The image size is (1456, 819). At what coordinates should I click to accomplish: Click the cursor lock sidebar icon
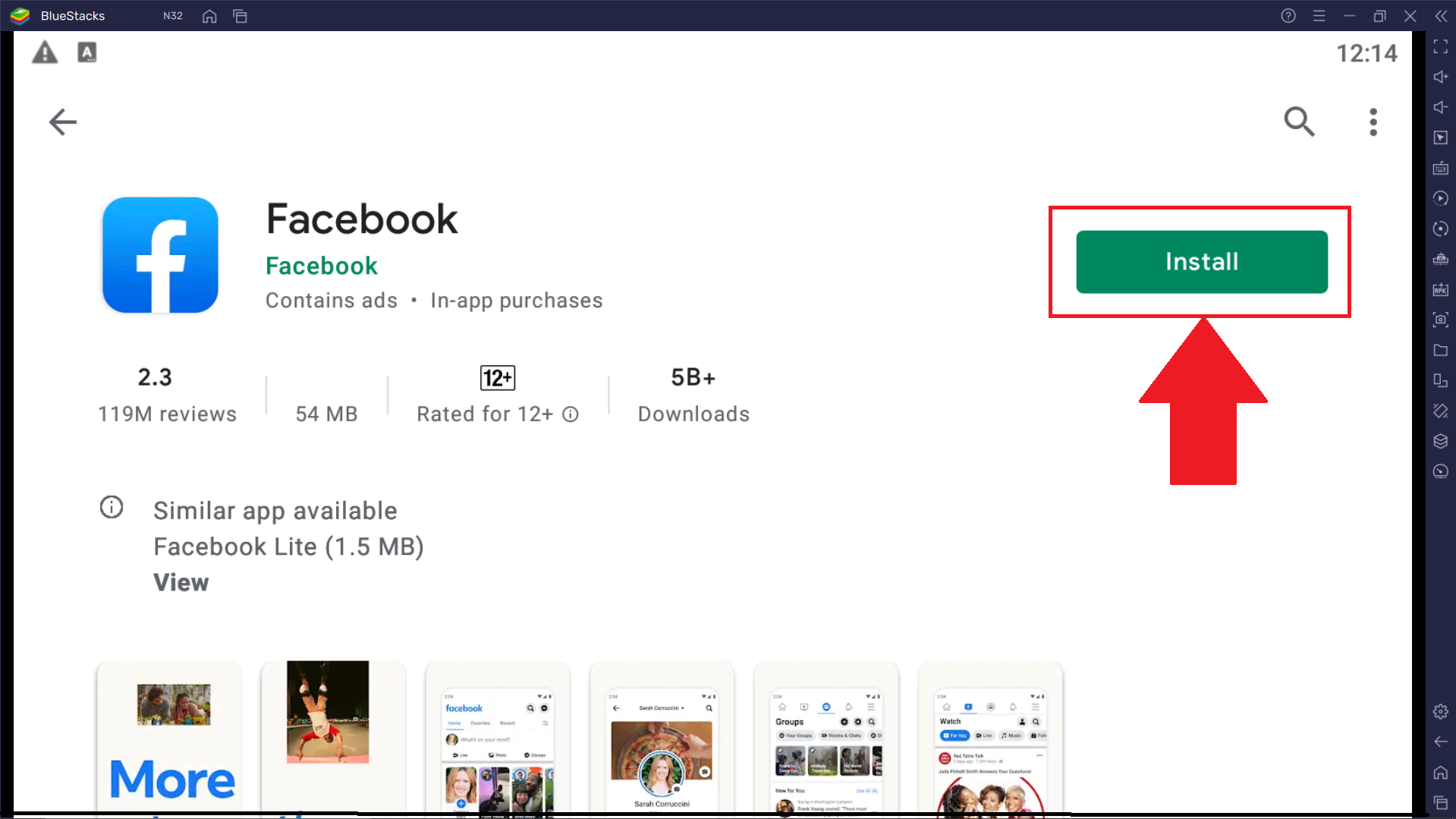tap(1441, 137)
